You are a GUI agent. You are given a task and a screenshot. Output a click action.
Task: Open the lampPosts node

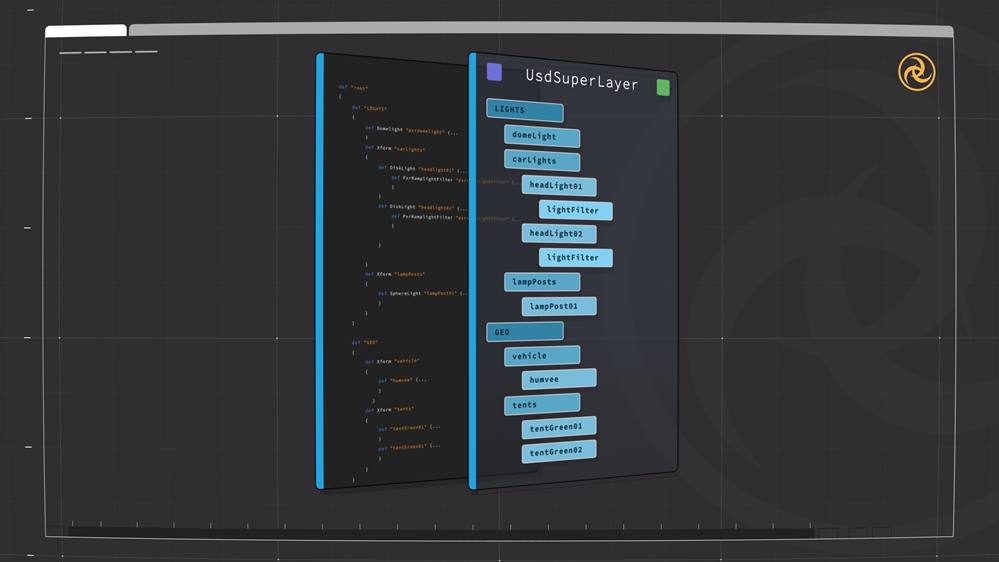(542, 282)
